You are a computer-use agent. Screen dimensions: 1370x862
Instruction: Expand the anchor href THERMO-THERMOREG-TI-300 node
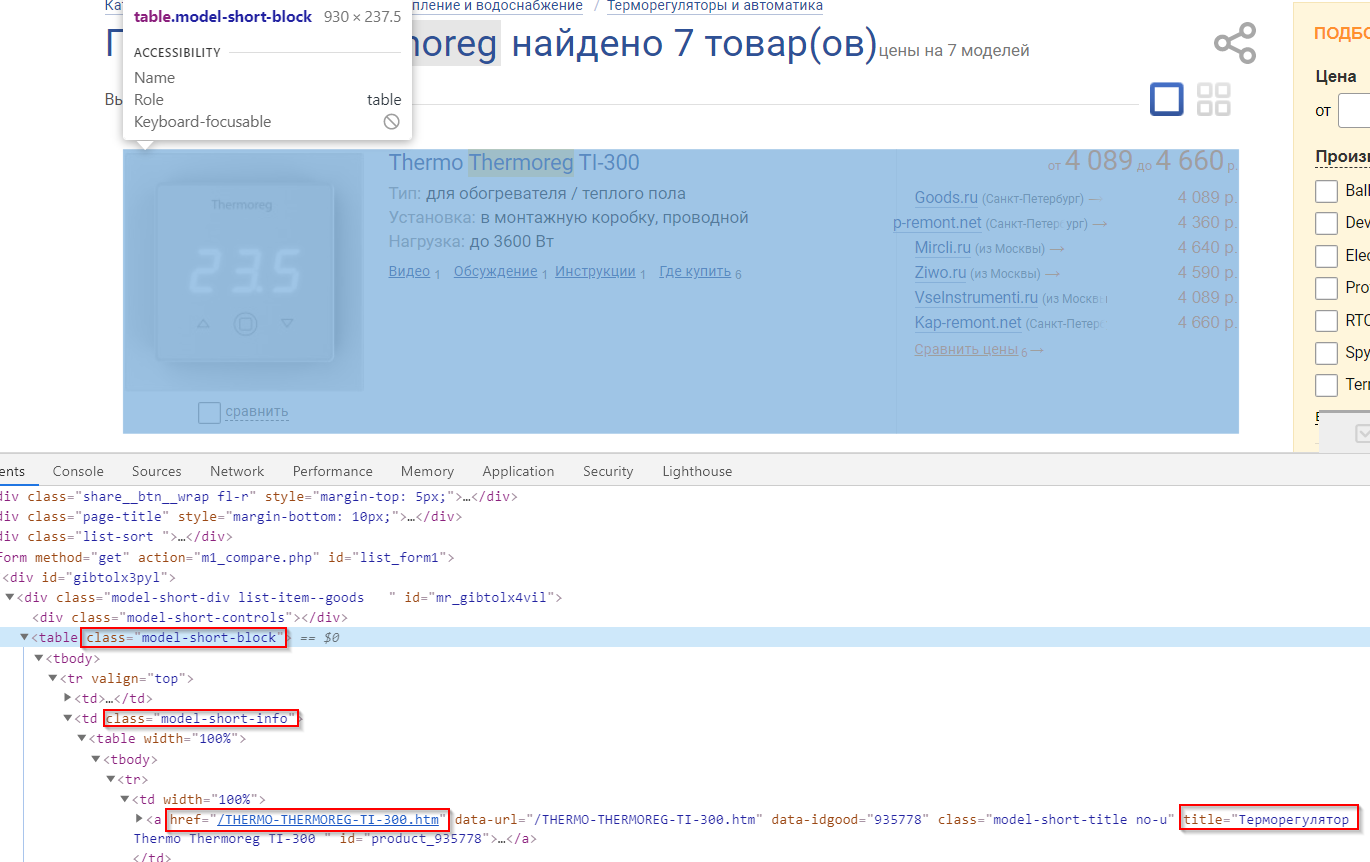(140, 819)
